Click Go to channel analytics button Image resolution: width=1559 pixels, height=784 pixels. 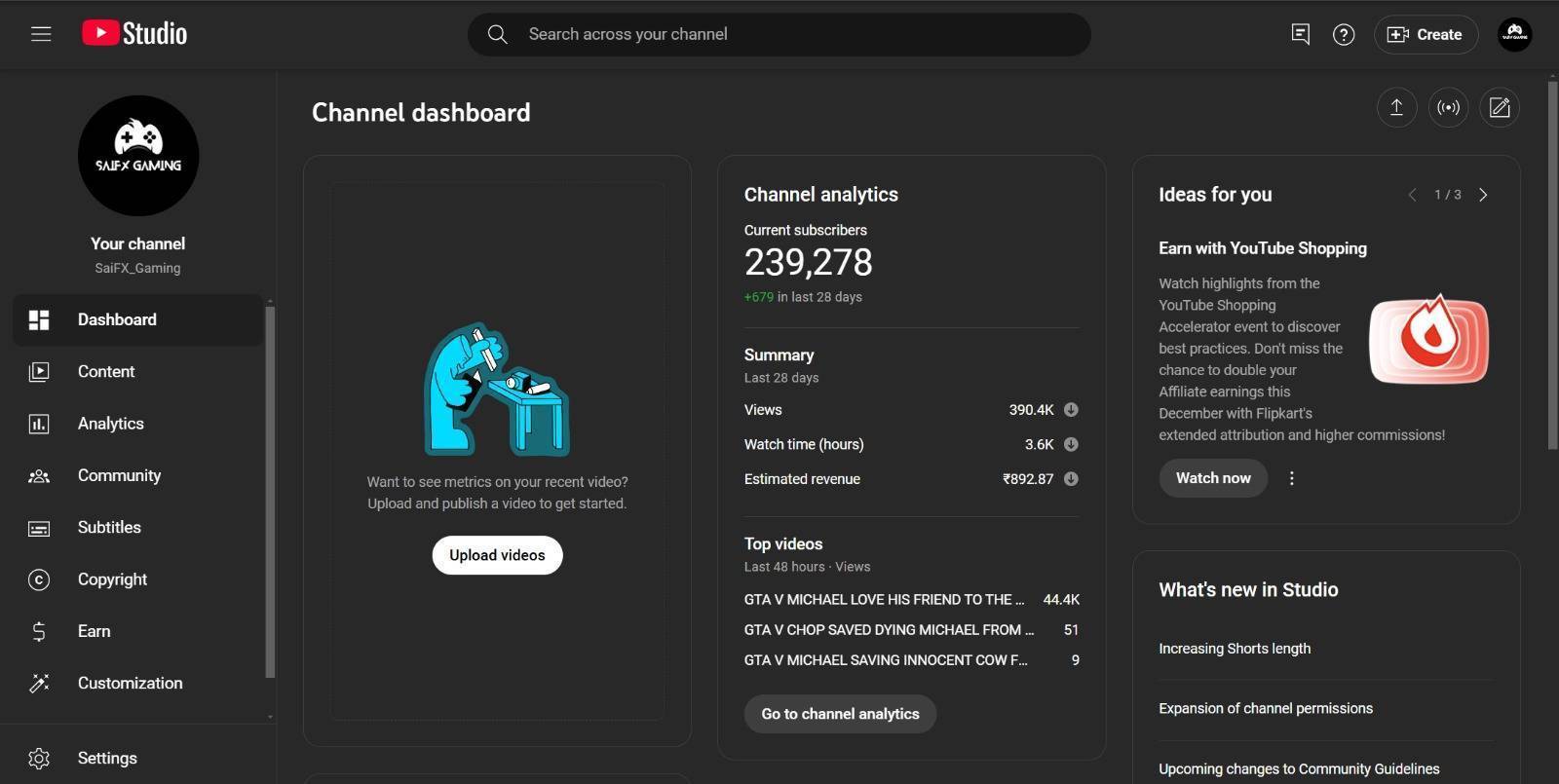tap(840, 714)
